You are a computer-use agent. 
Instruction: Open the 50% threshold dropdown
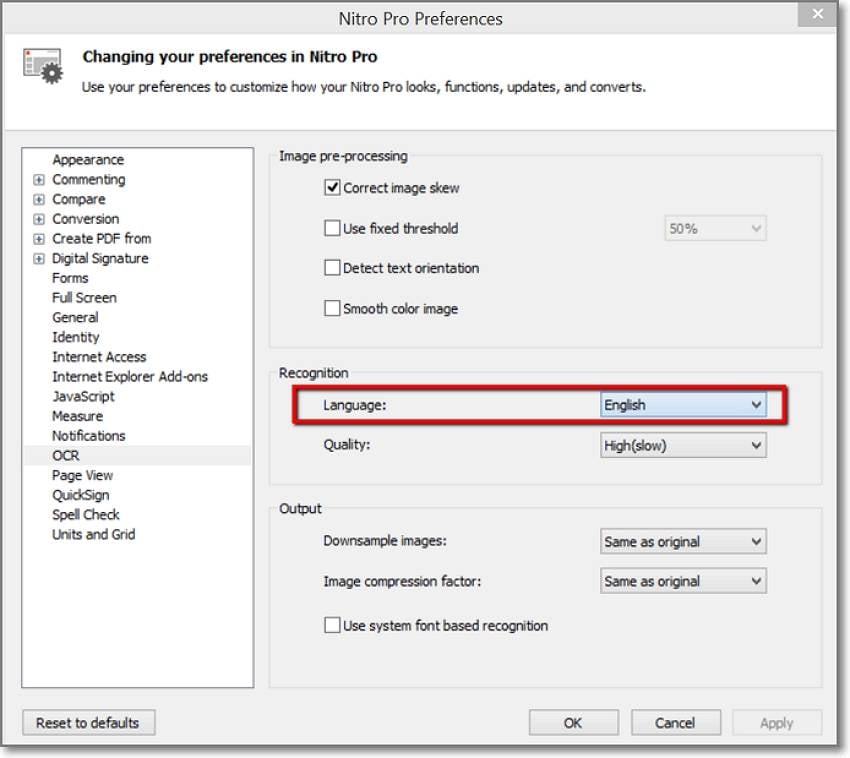(715, 229)
